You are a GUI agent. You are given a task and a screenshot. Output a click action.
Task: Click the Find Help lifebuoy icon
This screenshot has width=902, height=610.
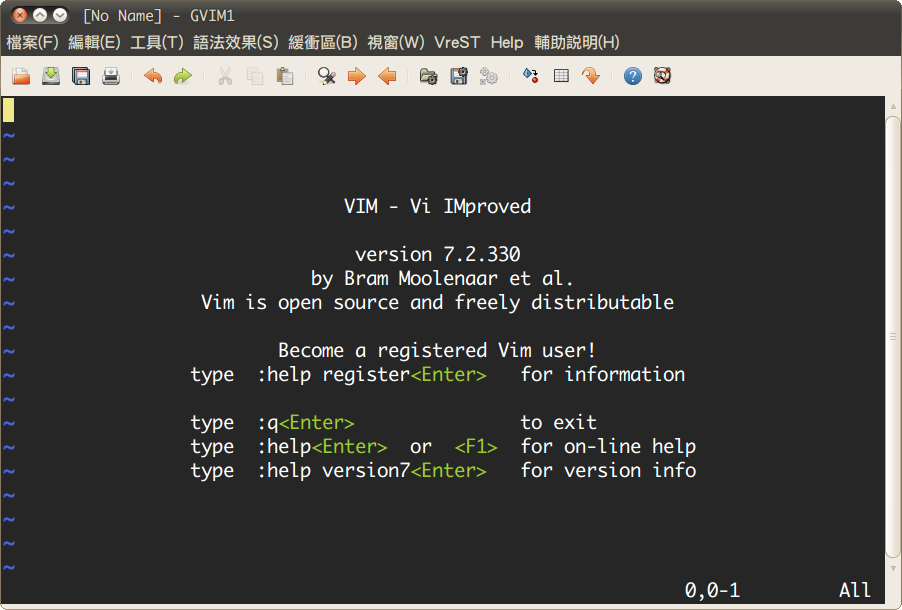coord(663,76)
